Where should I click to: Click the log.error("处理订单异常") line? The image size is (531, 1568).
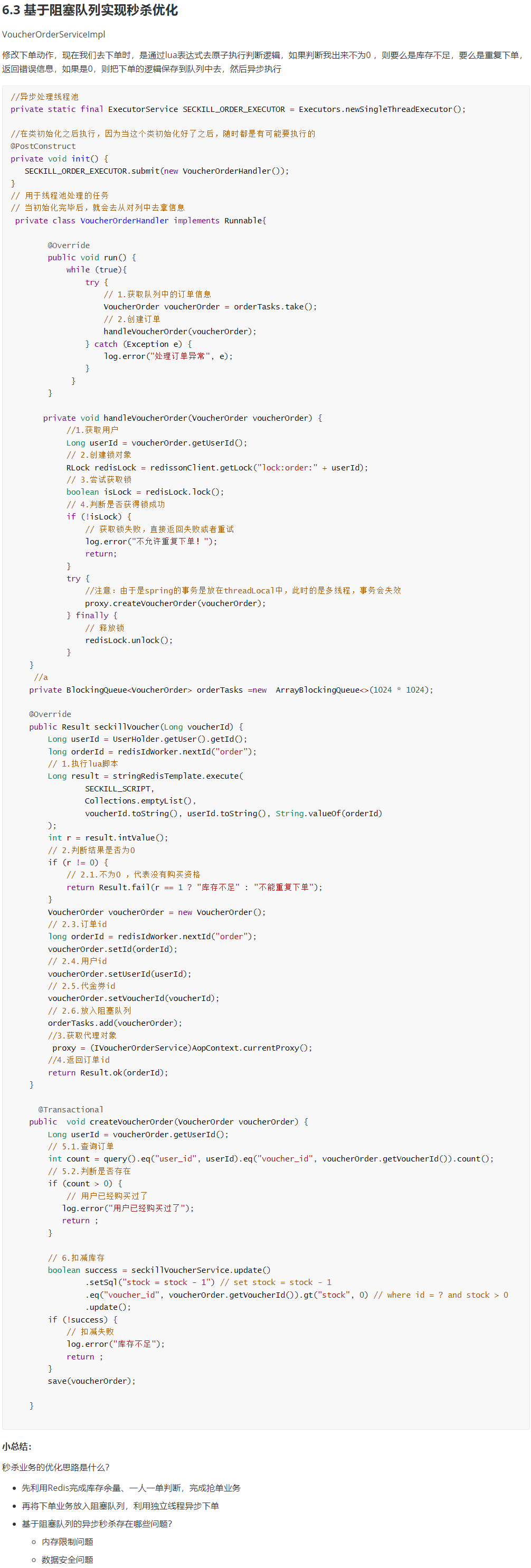point(168,356)
